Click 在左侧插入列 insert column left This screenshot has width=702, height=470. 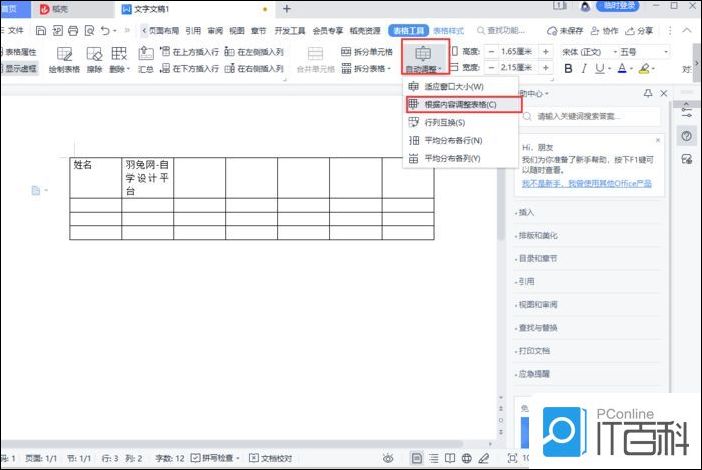tap(254, 51)
